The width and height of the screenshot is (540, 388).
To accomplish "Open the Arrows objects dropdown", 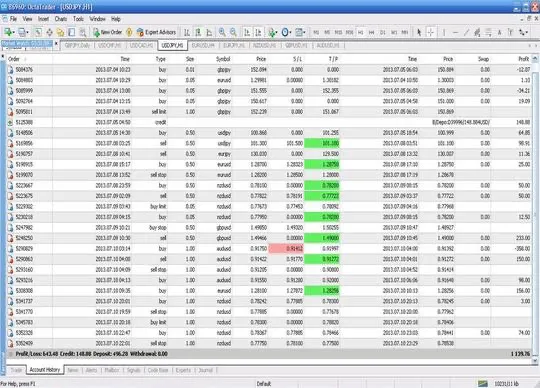I will tap(524, 32).
